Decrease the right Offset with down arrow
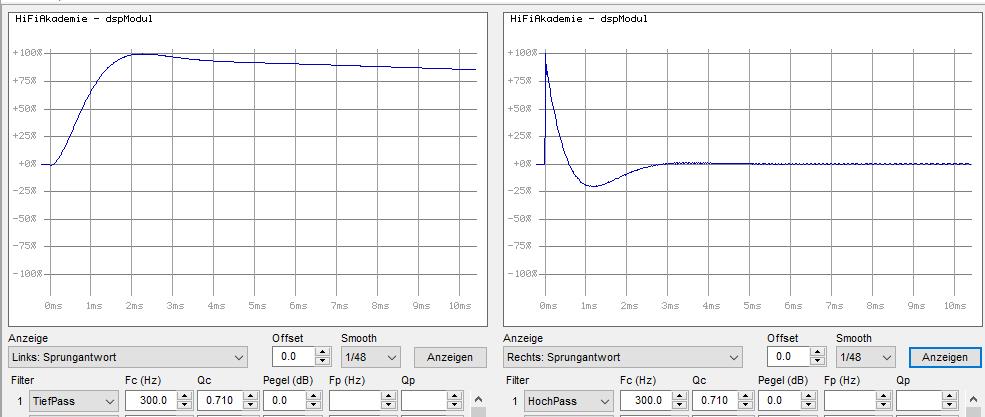Image resolution: width=985 pixels, height=417 pixels. pos(818,362)
